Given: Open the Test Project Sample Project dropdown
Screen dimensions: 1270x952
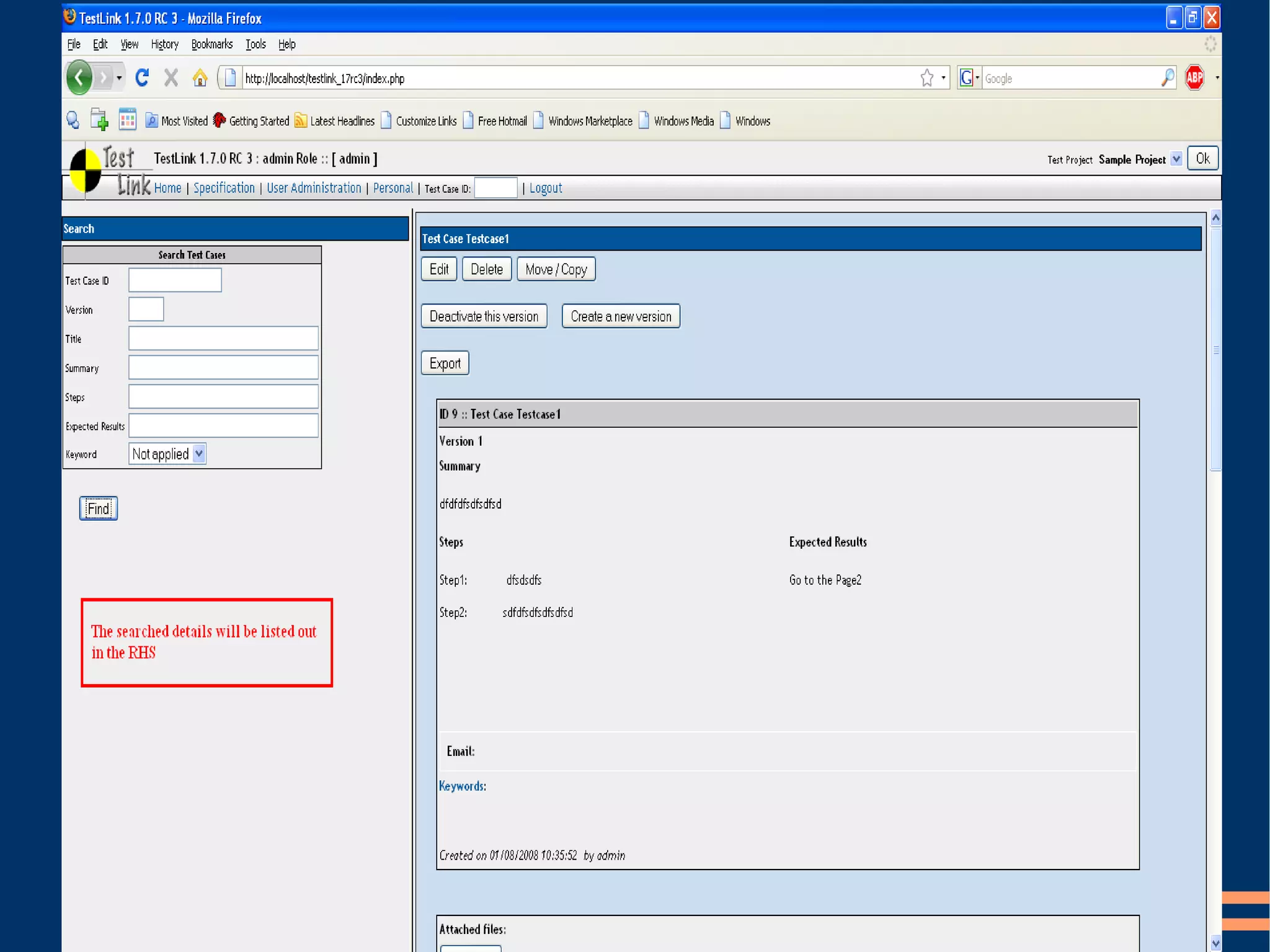Looking at the screenshot, I should point(1176,159).
